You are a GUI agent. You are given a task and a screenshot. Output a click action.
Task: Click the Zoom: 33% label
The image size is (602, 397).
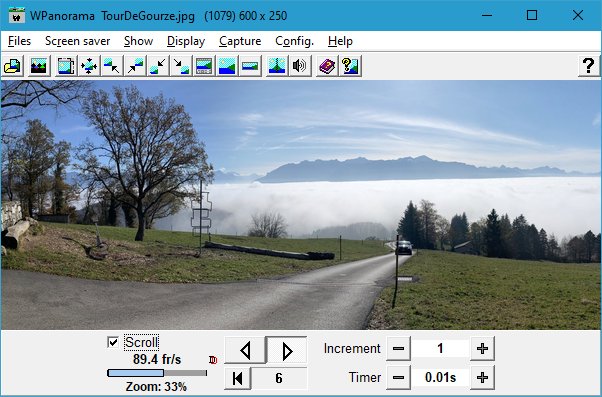[156, 387]
